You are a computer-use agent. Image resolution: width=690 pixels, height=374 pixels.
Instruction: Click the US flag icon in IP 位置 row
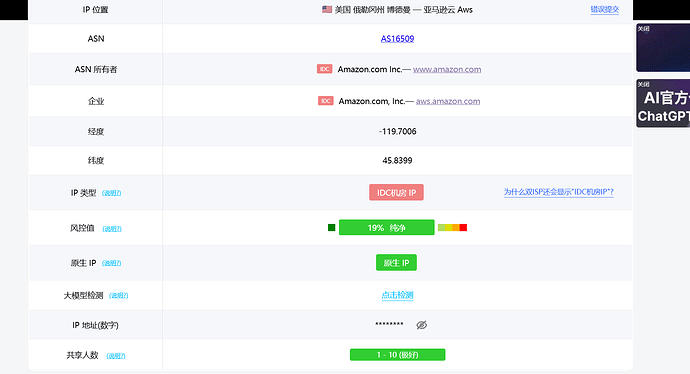327,9
